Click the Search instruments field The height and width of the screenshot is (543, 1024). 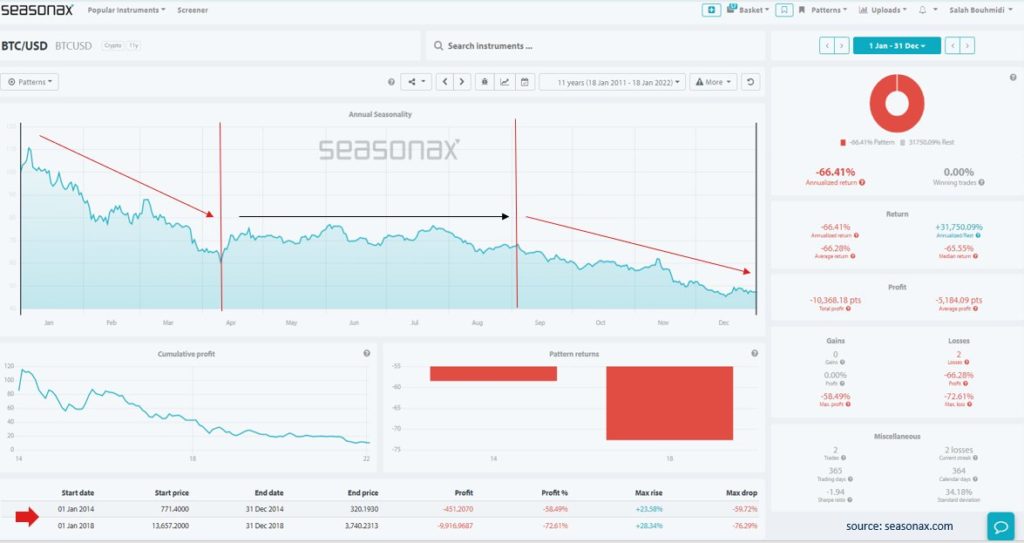pyautogui.click(x=595, y=46)
